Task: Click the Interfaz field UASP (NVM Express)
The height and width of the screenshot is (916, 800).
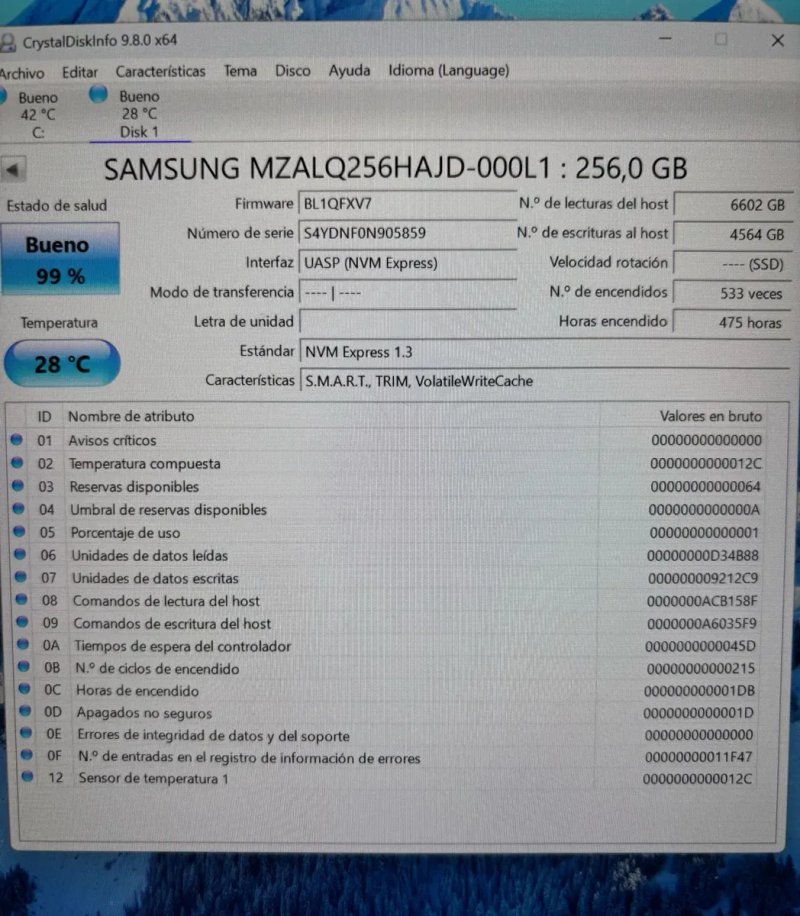Action: [x=407, y=263]
